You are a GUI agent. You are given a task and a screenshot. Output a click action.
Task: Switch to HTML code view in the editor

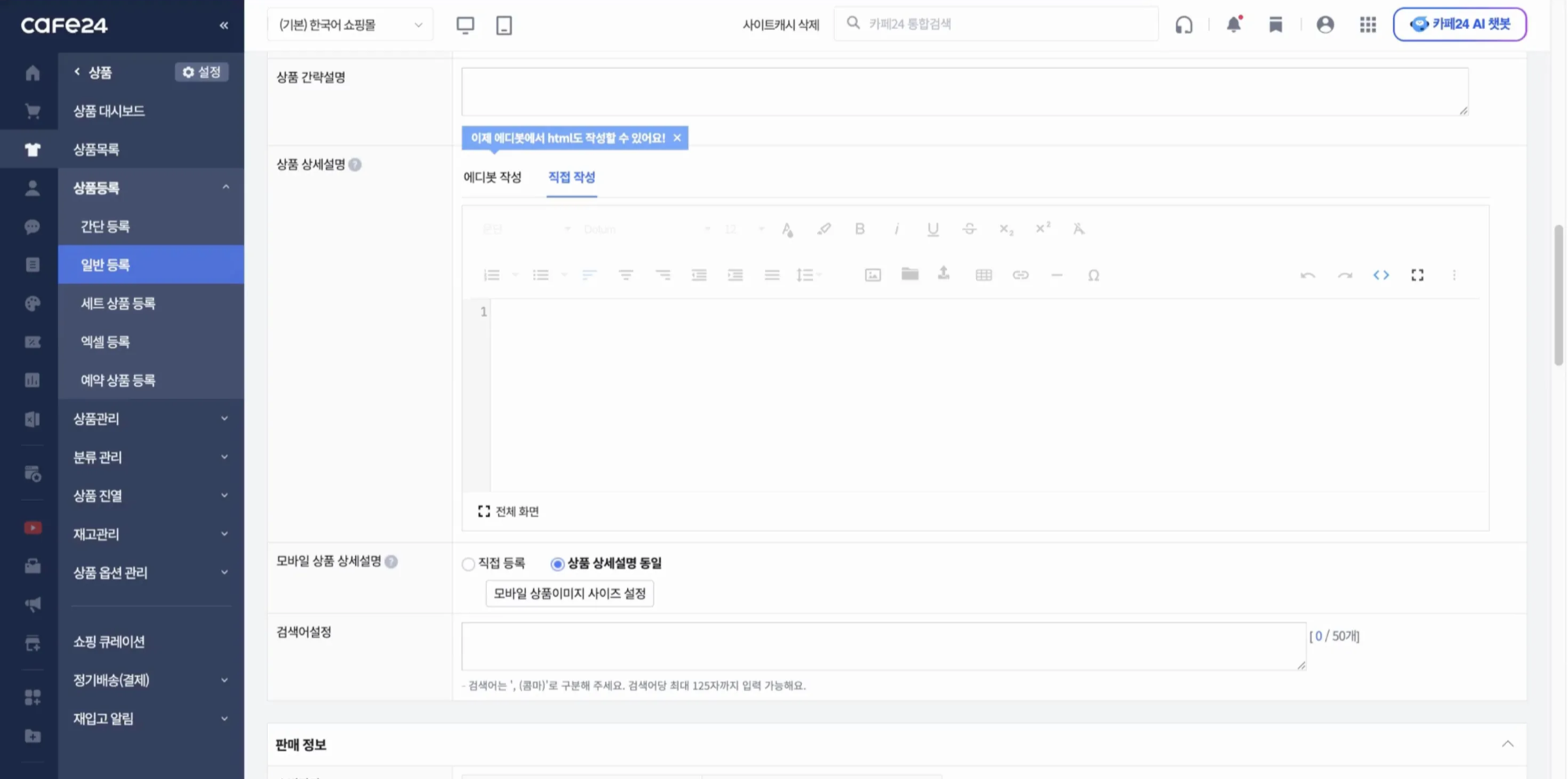point(1381,275)
